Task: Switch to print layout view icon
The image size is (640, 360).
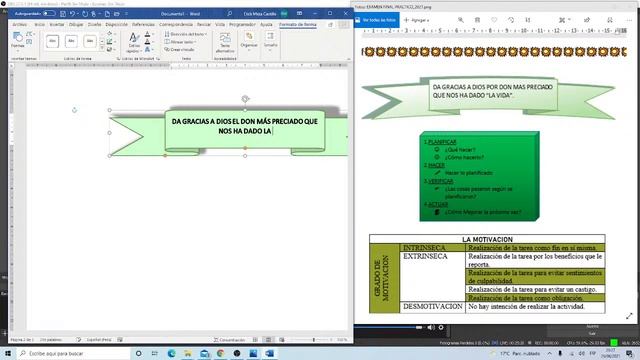Action: (x=268, y=340)
